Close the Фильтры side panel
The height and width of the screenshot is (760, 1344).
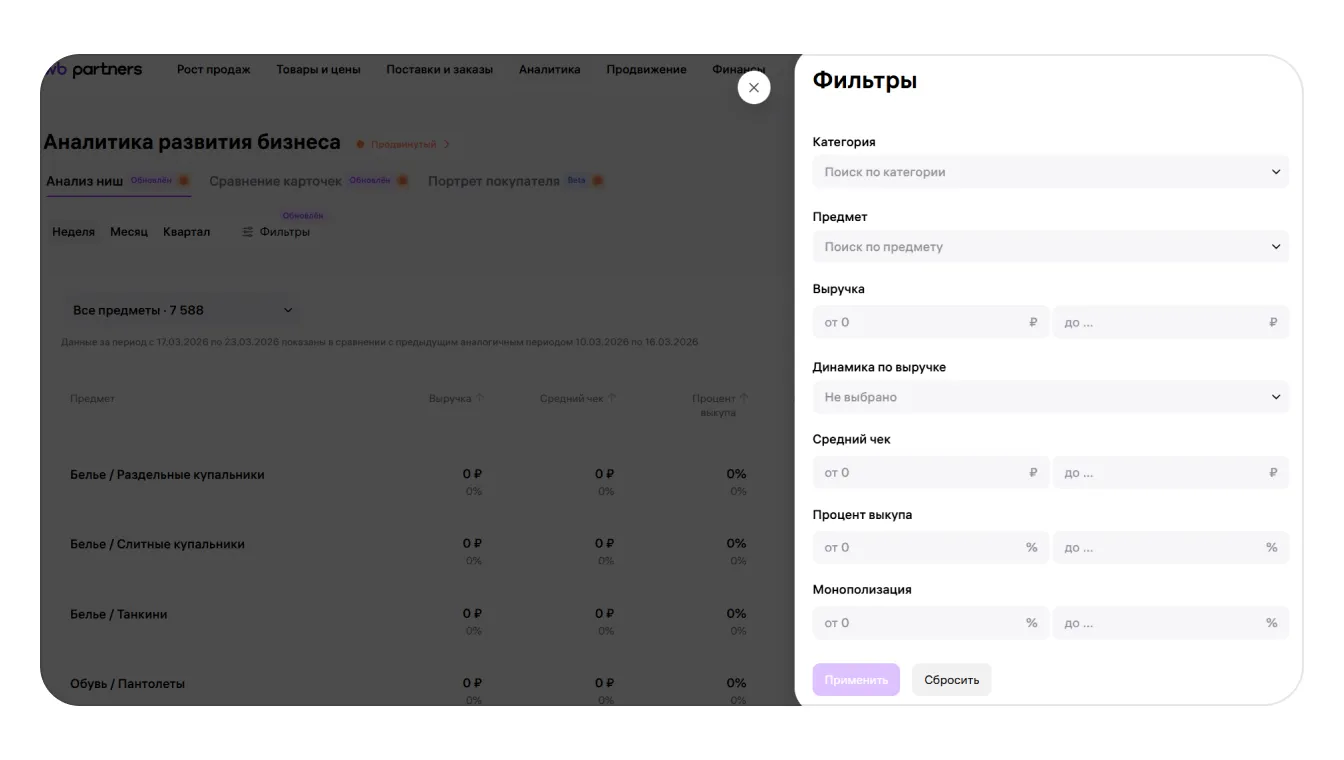(x=754, y=88)
